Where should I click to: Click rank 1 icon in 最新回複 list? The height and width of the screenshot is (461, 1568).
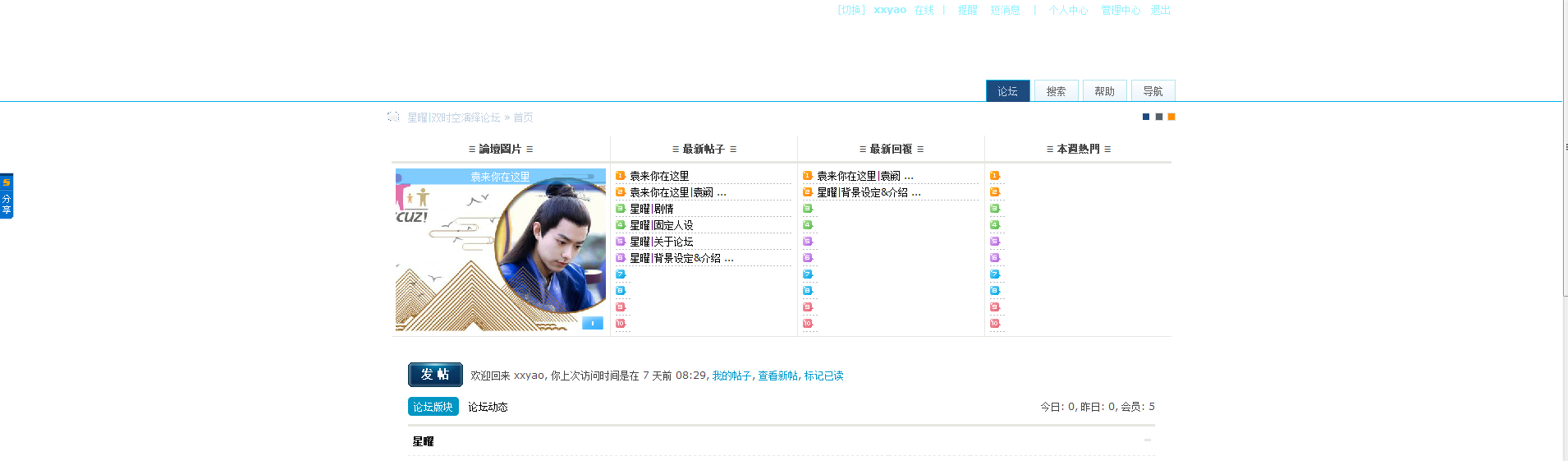point(808,175)
